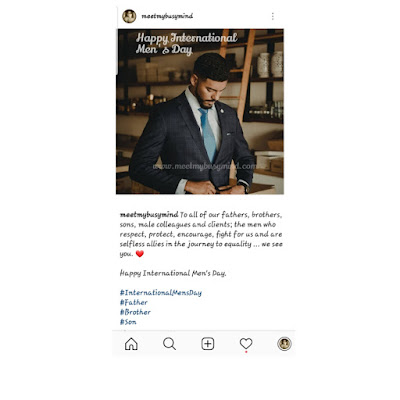Viewport: 400px width, 400px height.
Task: Open the Activity heart icon
Action: coord(246,343)
